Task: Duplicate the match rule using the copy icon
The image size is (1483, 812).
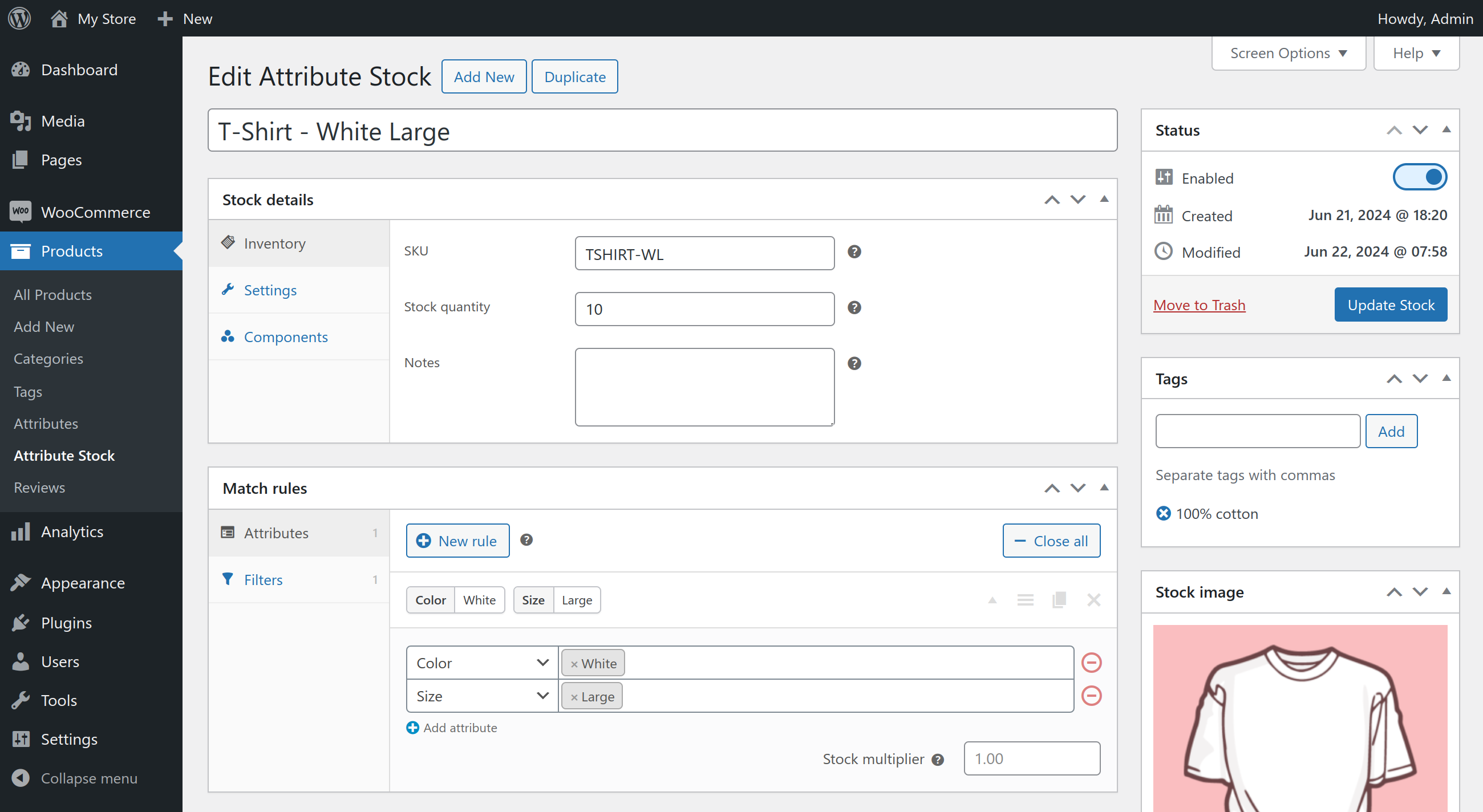Action: 1059,600
